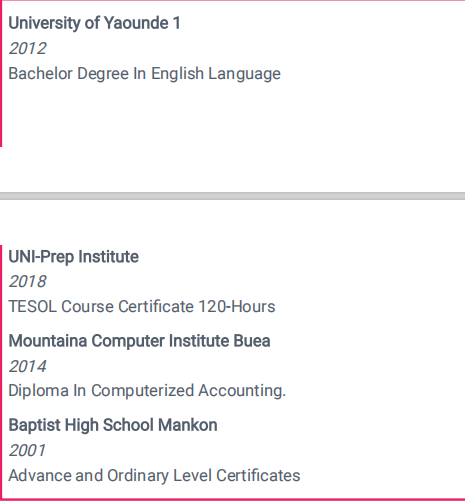
Task: Click the word Certificates in last line
Action: coord(258,476)
